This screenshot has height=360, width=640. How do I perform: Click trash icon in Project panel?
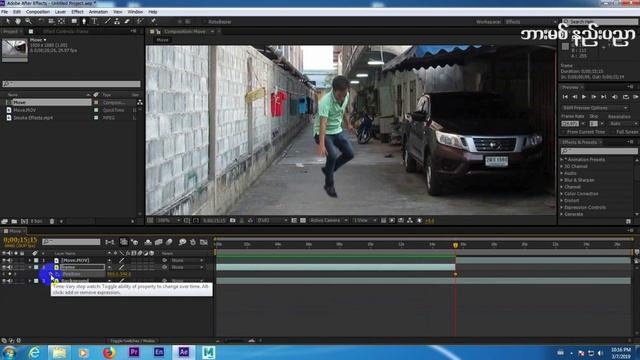coord(52,221)
